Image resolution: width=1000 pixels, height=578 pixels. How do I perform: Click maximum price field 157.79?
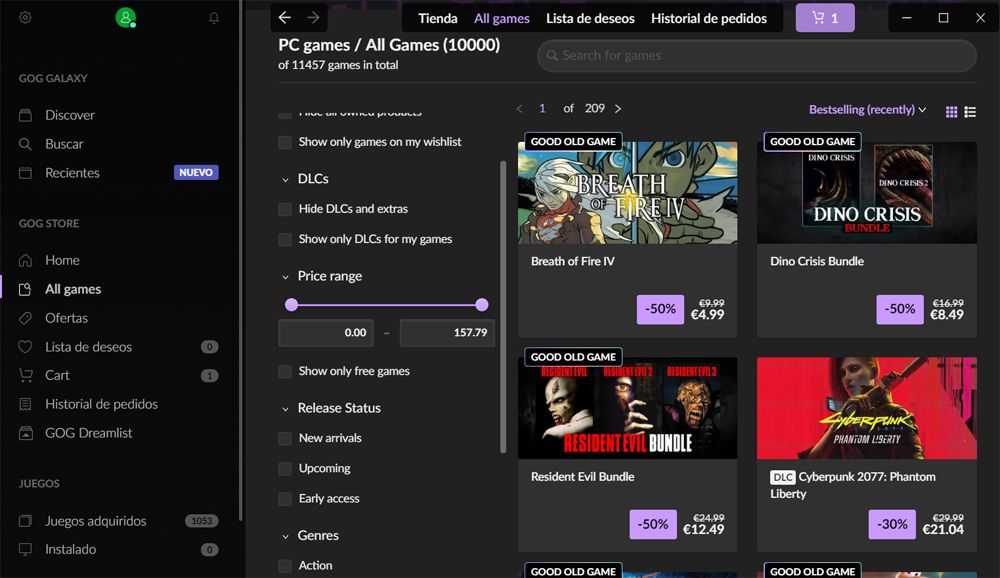pos(447,333)
